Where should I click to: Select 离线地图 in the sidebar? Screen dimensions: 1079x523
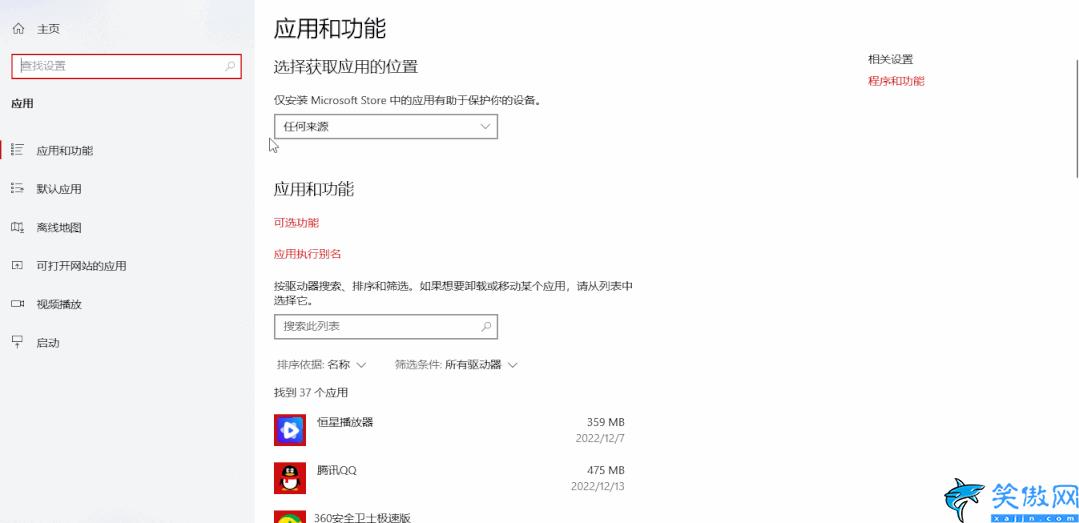coord(59,228)
